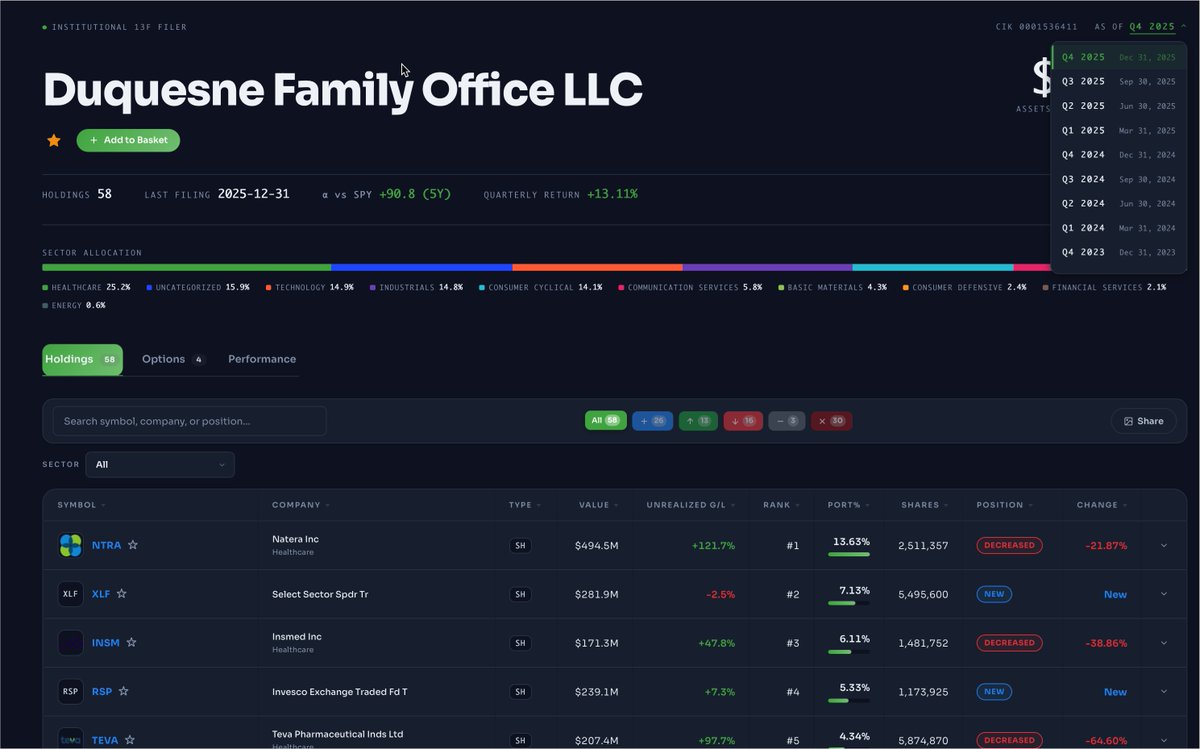This screenshot has height=749, width=1200.
Task: Sort by the Value column
Action: pyautogui.click(x=598, y=505)
